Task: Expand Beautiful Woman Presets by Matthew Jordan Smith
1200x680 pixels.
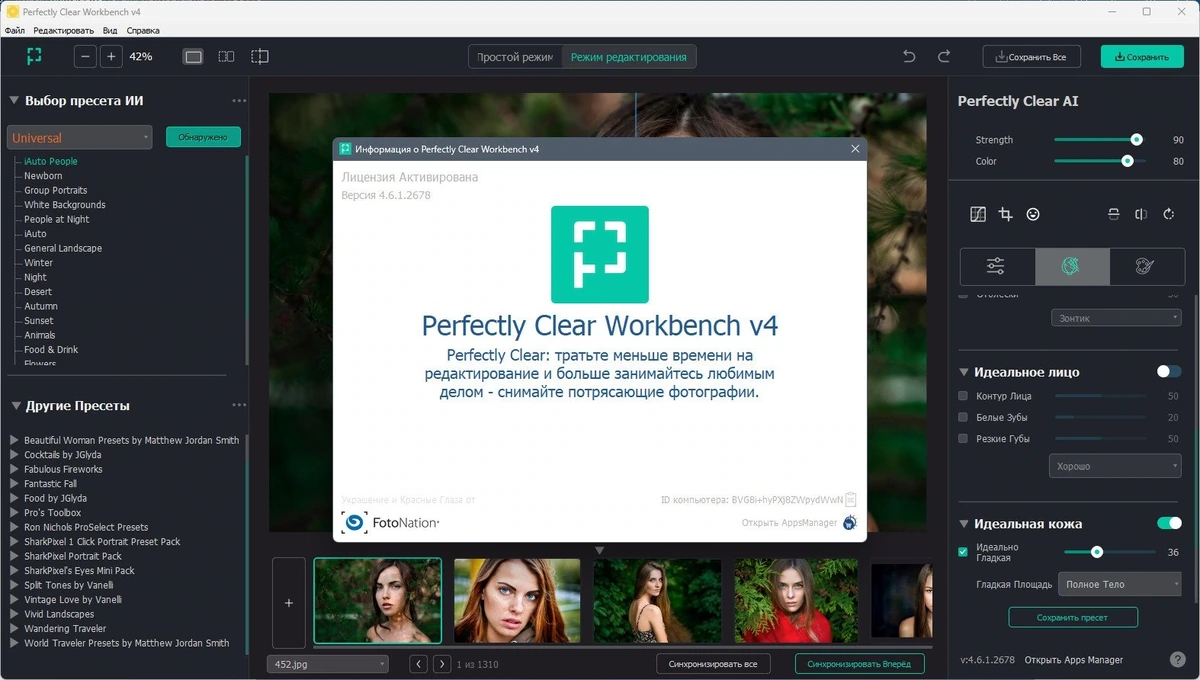Action: coord(14,440)
